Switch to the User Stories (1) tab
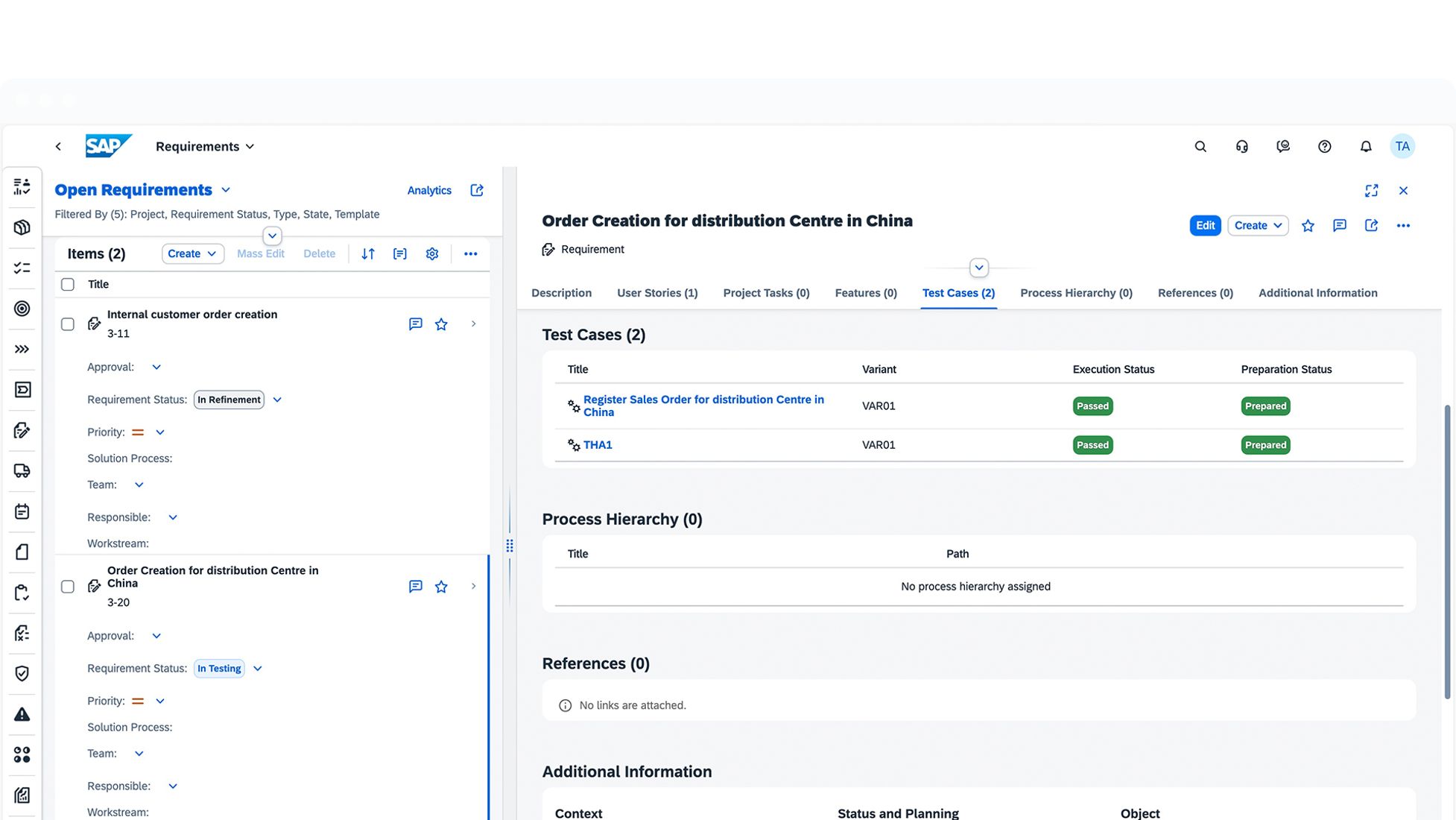1456x820 pixels. click(x=656, y=293)
